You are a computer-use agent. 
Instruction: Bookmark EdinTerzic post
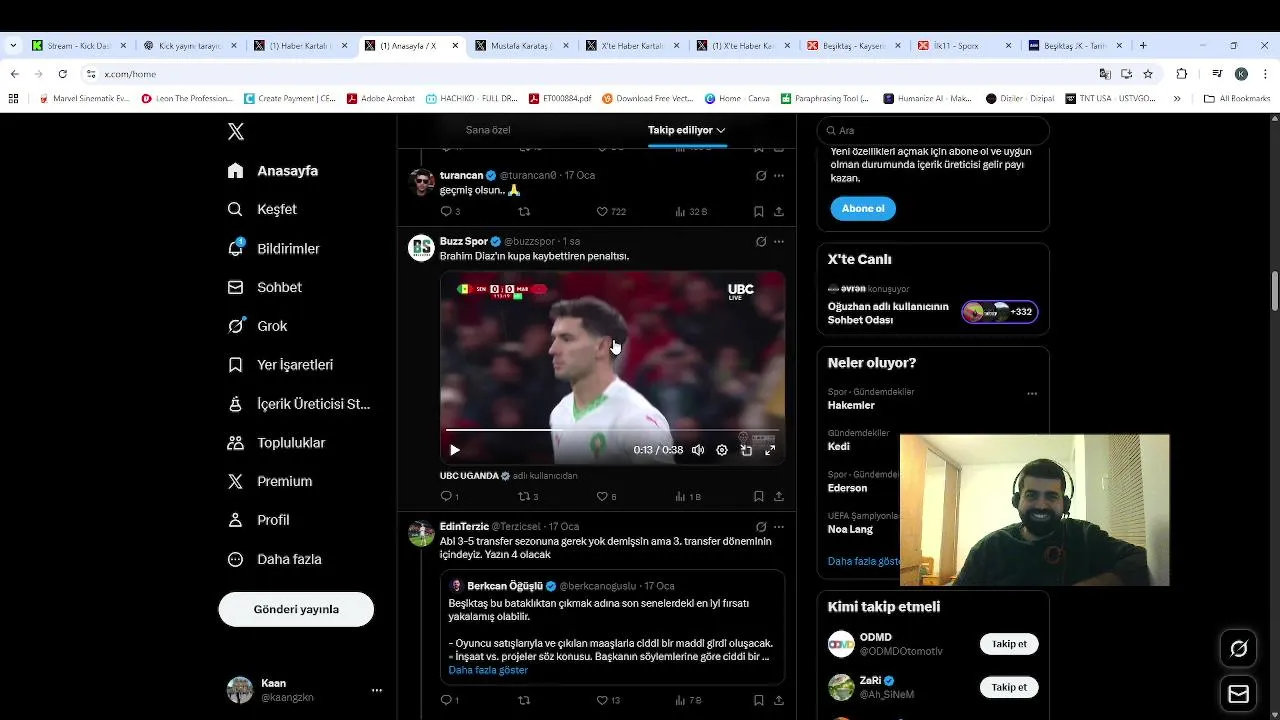click(x=759, y=700)
